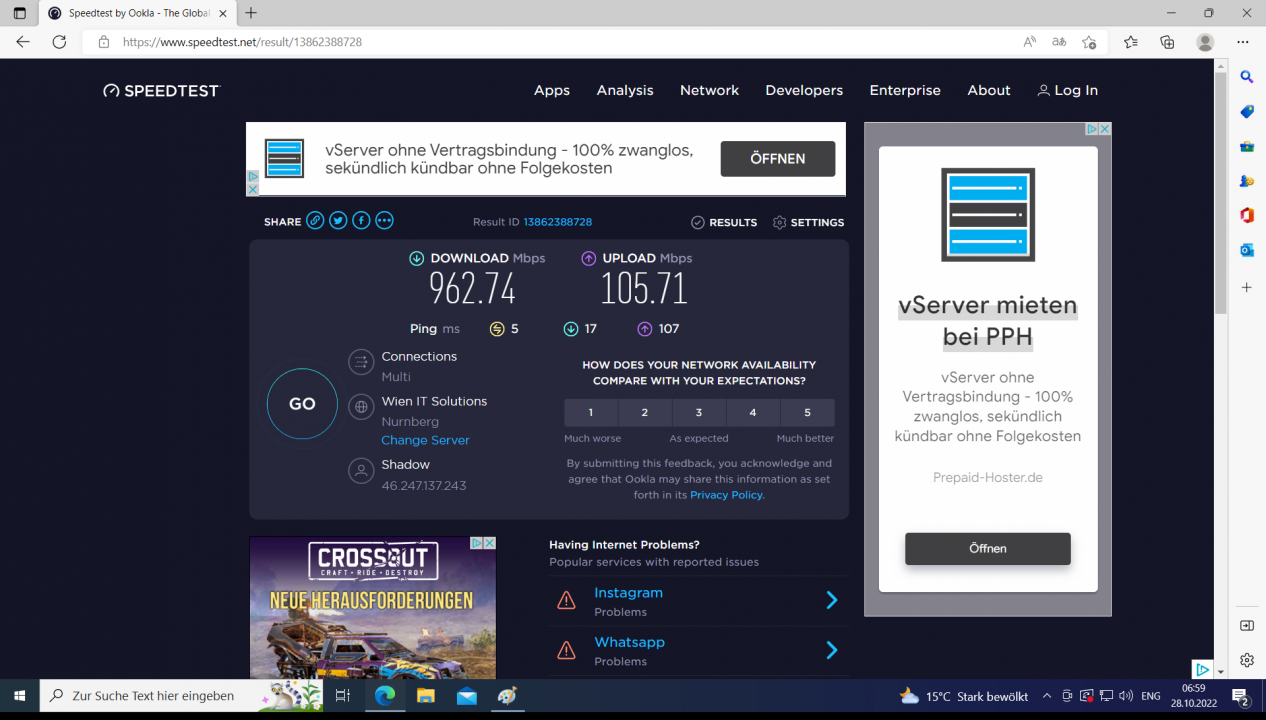Viewport: 1266px width, 720px height.
Task: Share result on Facebook
Action: (361, 221)
